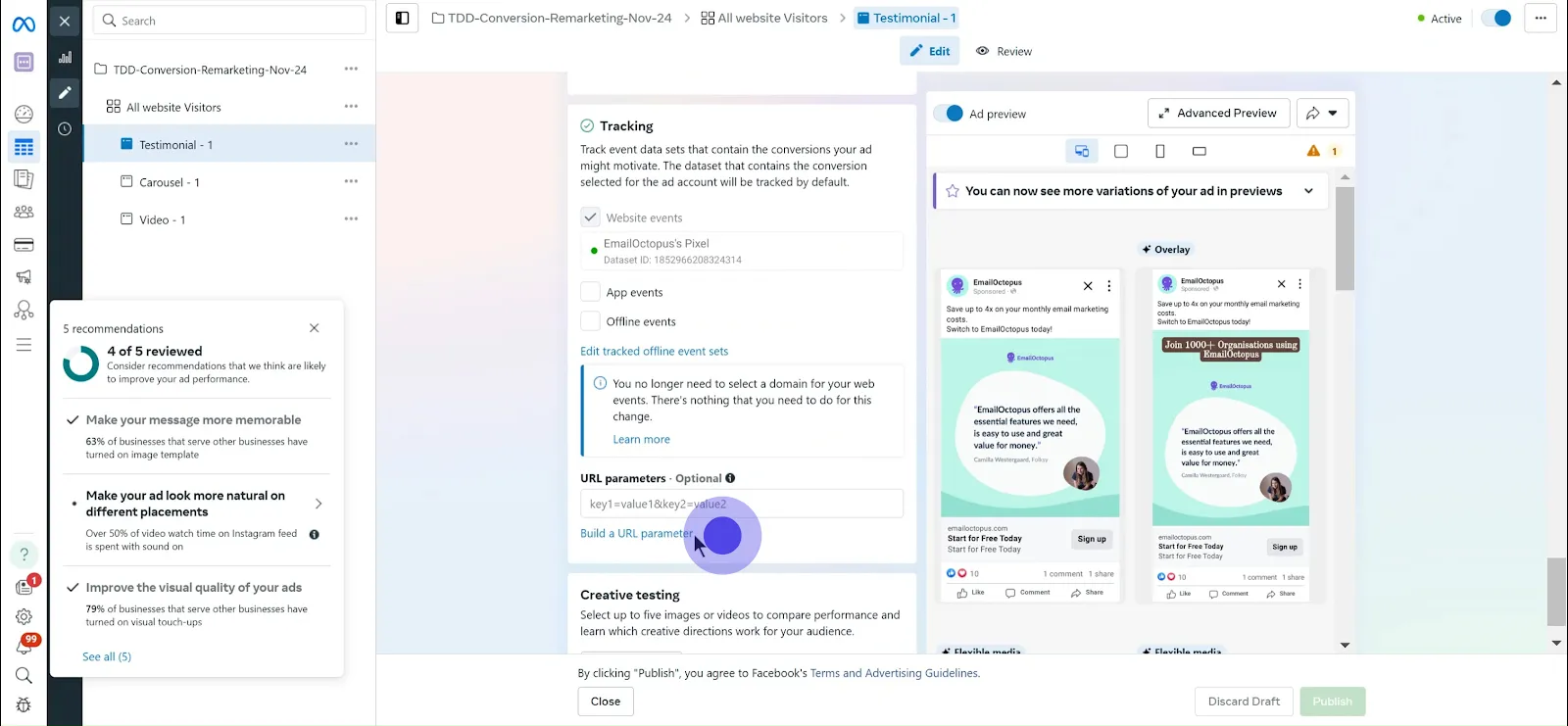Open All website Visitors breadcrumb
The height and width of the screenshot is (726, 1568).
[764, 18]
